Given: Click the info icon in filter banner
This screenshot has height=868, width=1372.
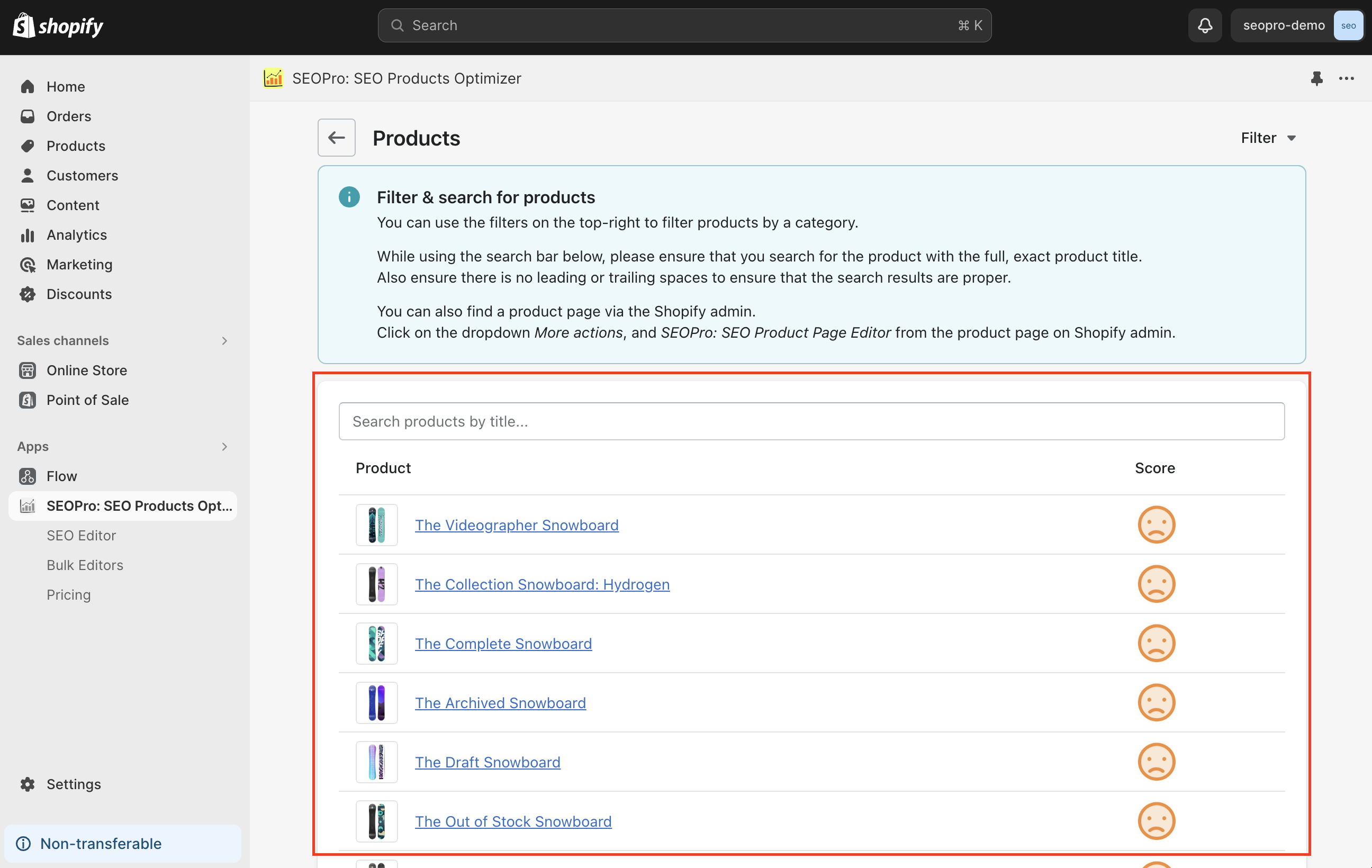Looking at the screenshot, I should coord(349,197).
